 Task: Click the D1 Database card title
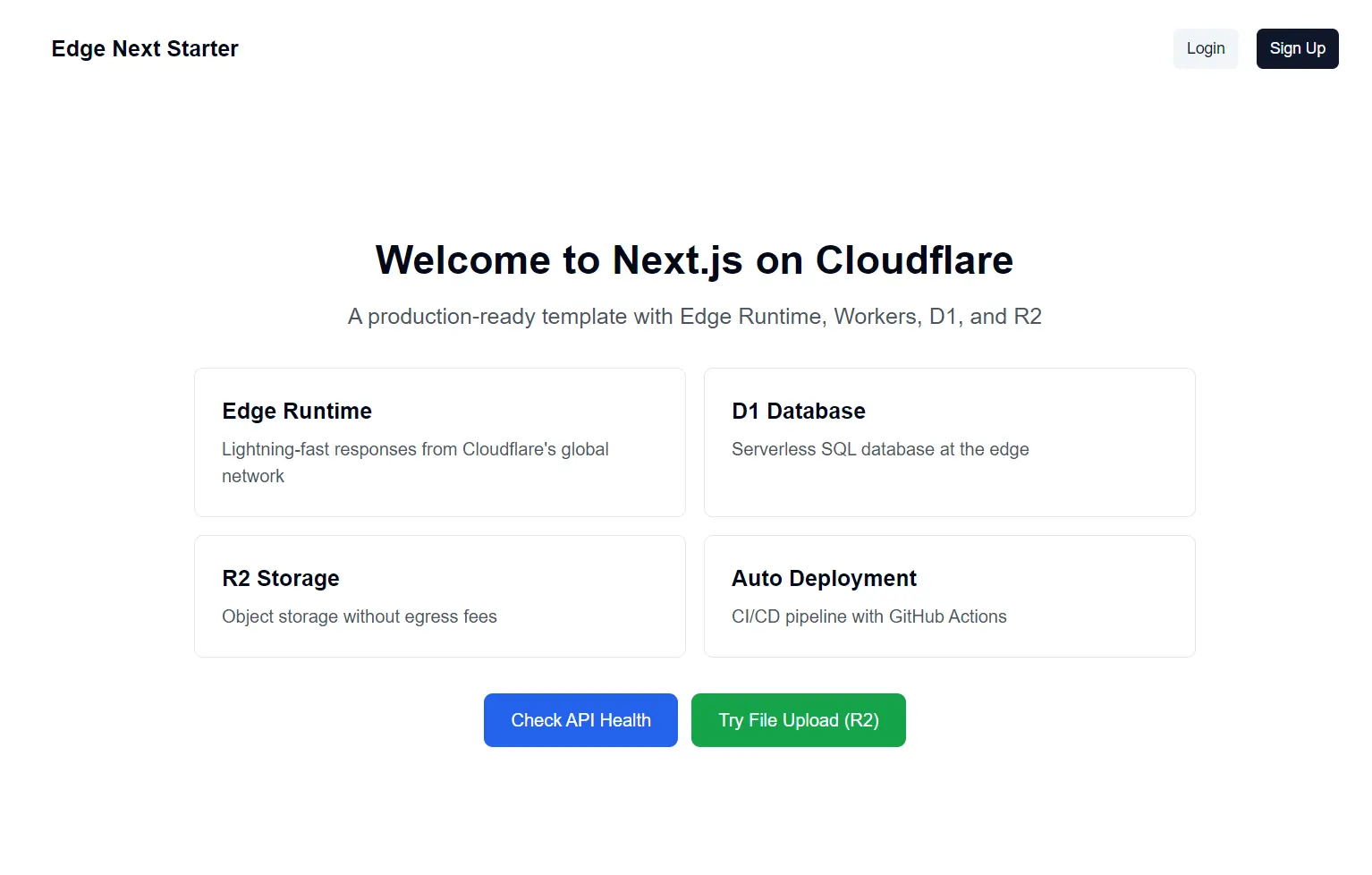pos(799,411)
